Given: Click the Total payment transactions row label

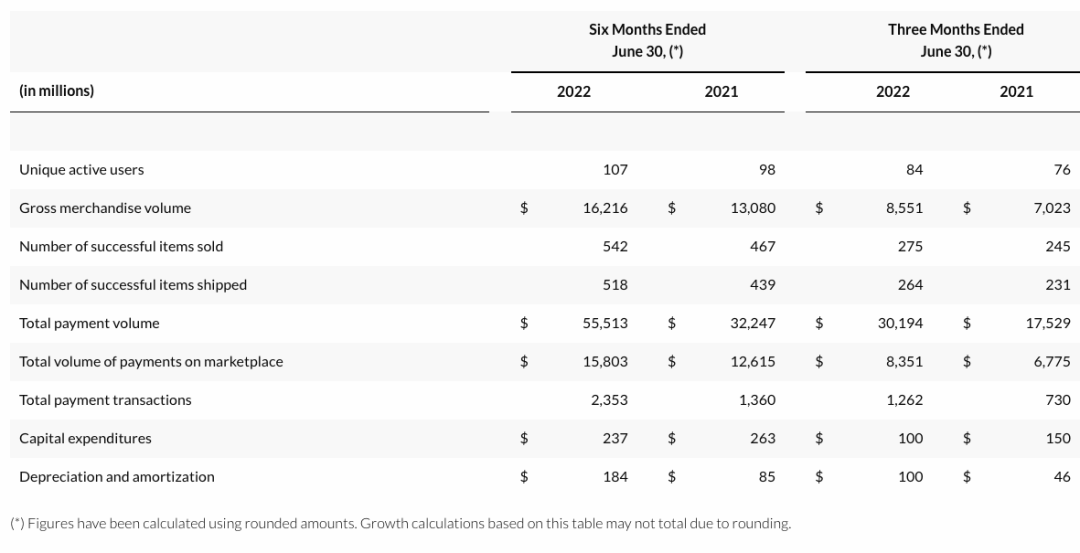Looking at the screenshot, I should pyautogui.click(x=105, y=400).
